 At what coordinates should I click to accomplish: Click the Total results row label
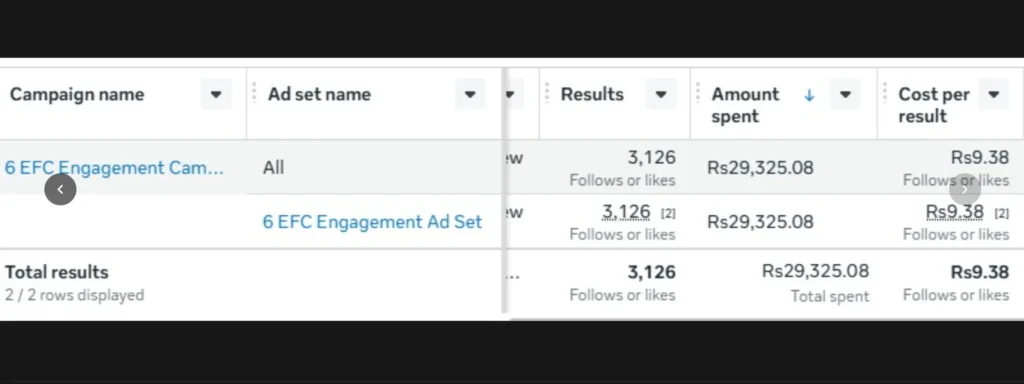coord(57,272)
